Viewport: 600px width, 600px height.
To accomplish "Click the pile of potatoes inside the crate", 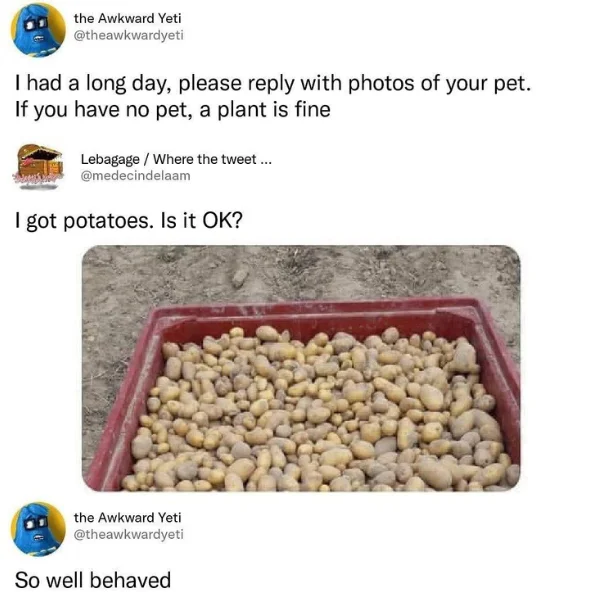I will pyautogui.click(x=318, y=409).
